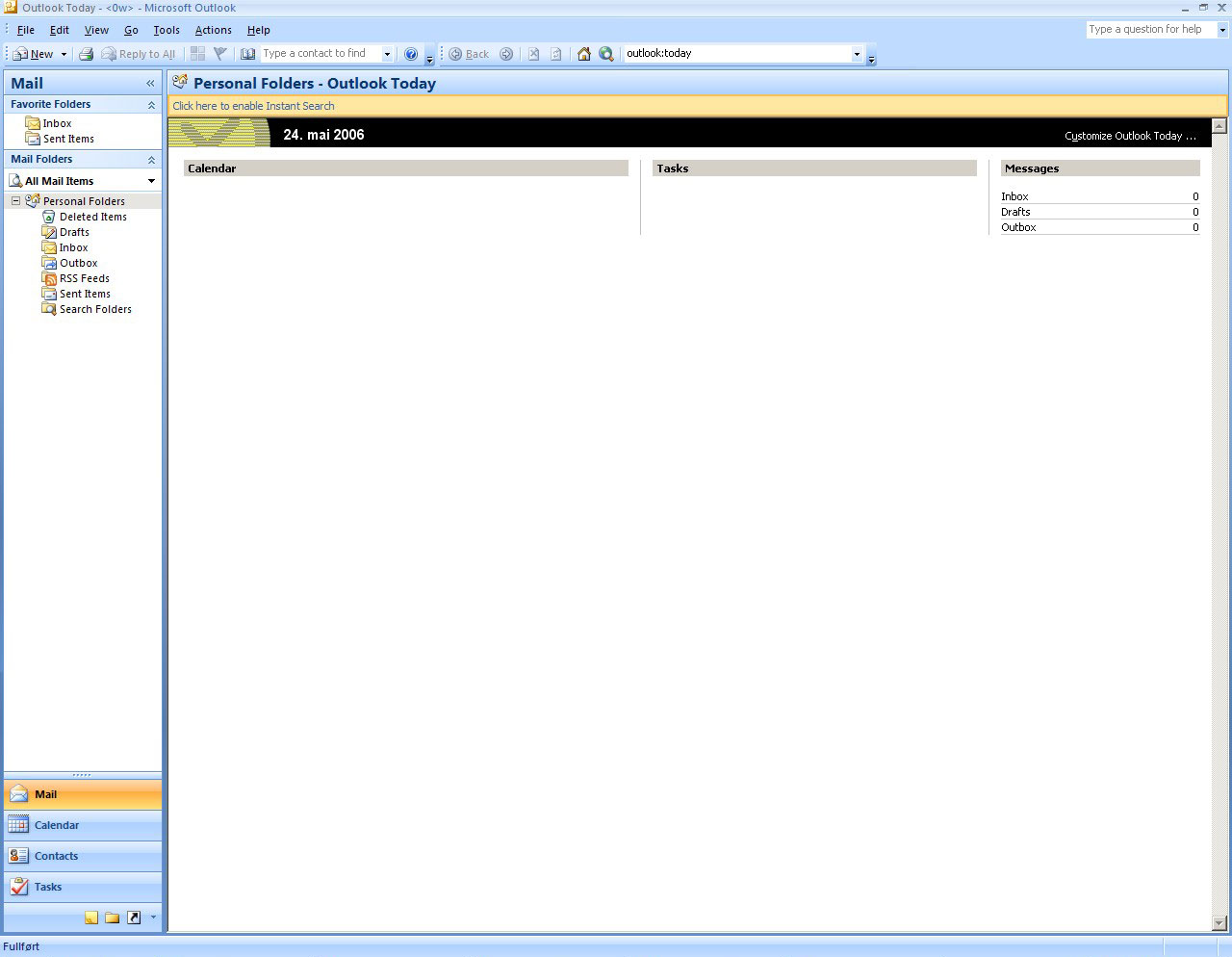
Task: Switch to the Calendar pane button
Action: (x=83, y=825)
